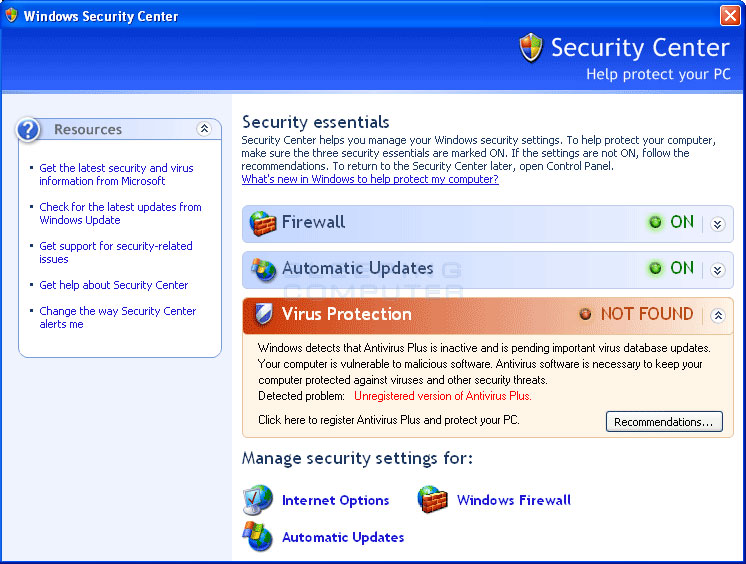The height and width of the screenshot is (564, 746).
Task: Open Check for latest updates from Windows Update
Action: pos(120,214)
